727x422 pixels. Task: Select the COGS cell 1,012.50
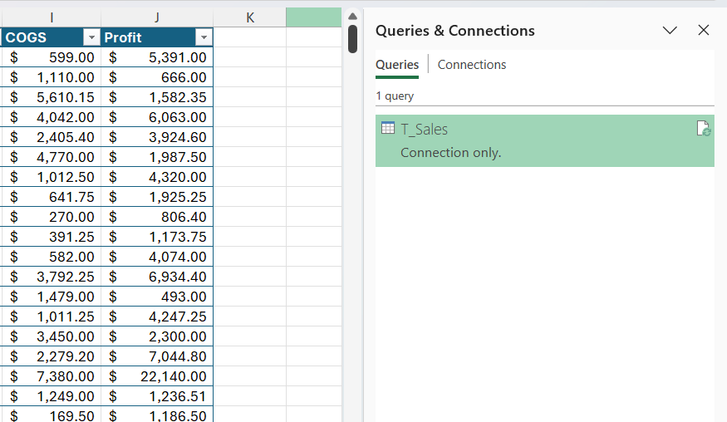pyautogui.click(x=51, y=177)
